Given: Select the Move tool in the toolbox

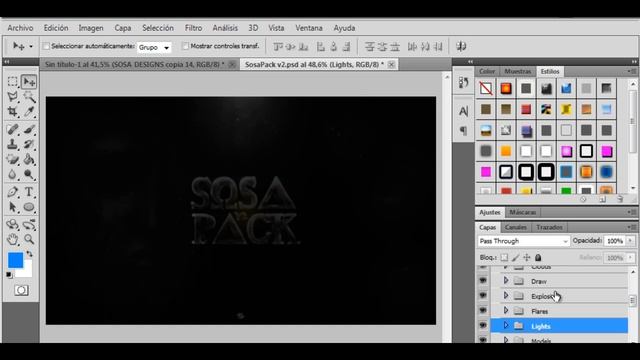Looking at the screenshot, I should coord(29,82).
